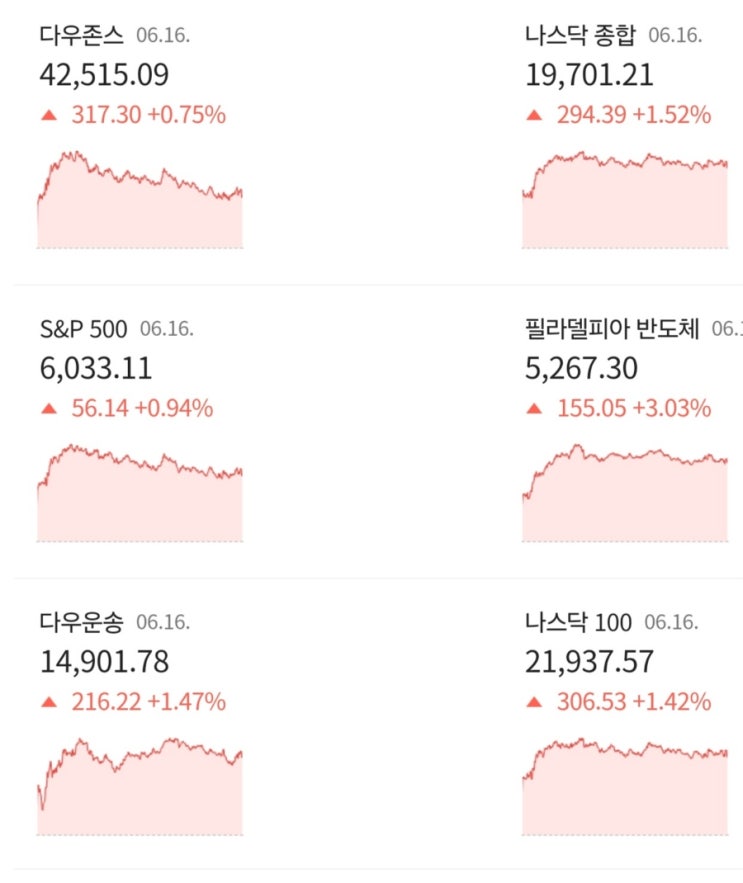View the 나스닥 100 mini chart
The height and width of the screenshot is (883, 743).
click(x=625, y=787)
